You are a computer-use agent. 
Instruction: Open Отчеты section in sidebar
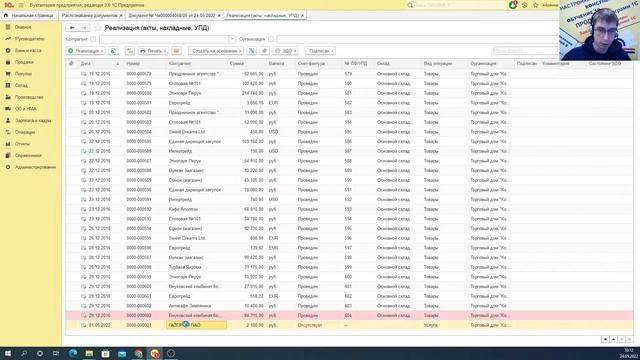(x=22, y=144)
